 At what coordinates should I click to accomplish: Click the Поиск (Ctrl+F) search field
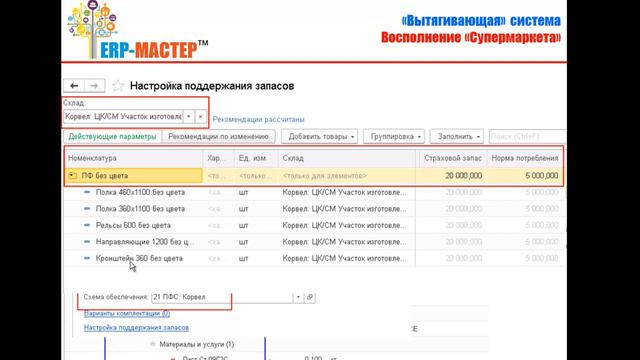click(x=527, y=137)
